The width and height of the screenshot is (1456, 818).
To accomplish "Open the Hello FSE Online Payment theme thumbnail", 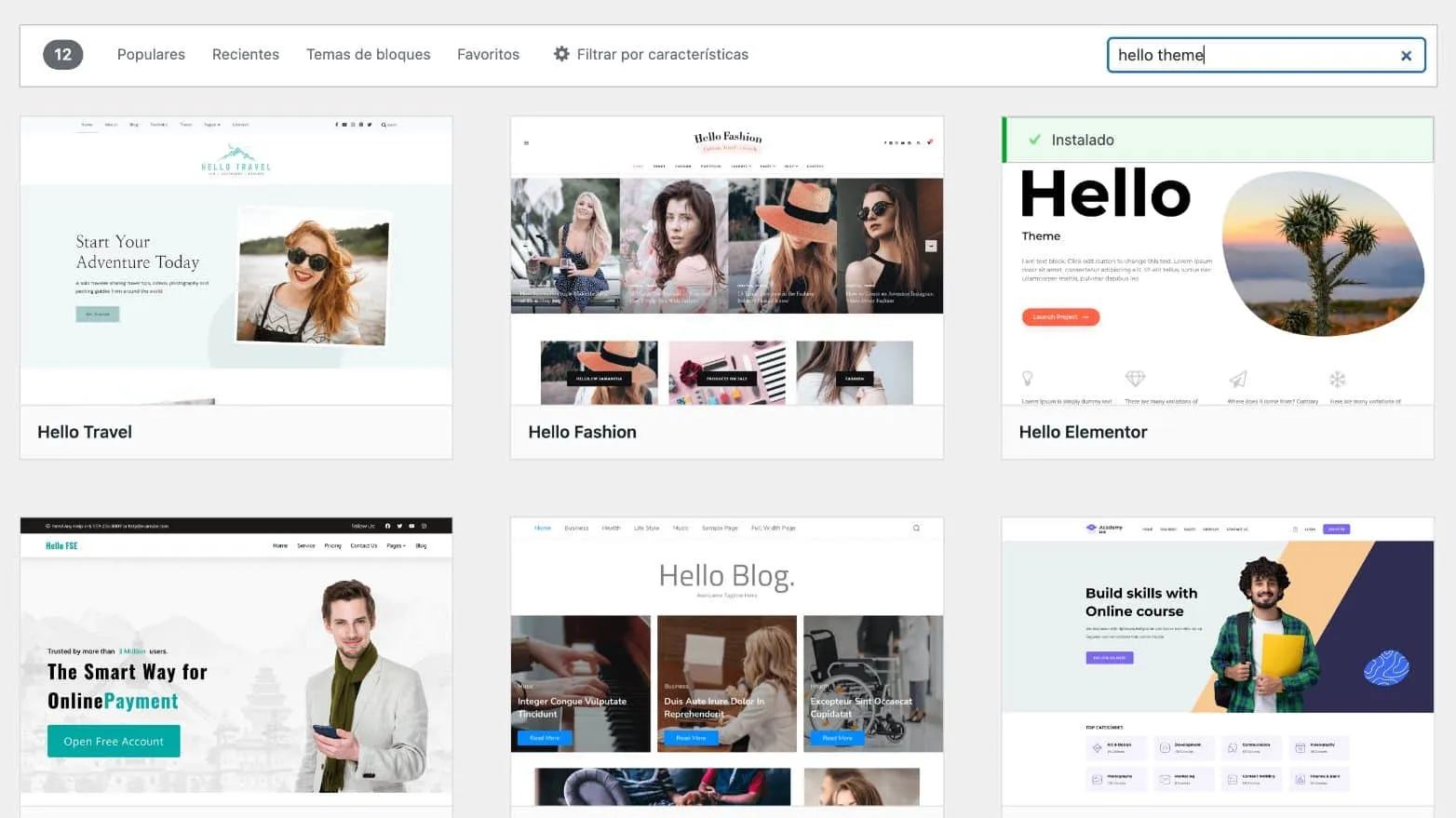I will (236, 662).
